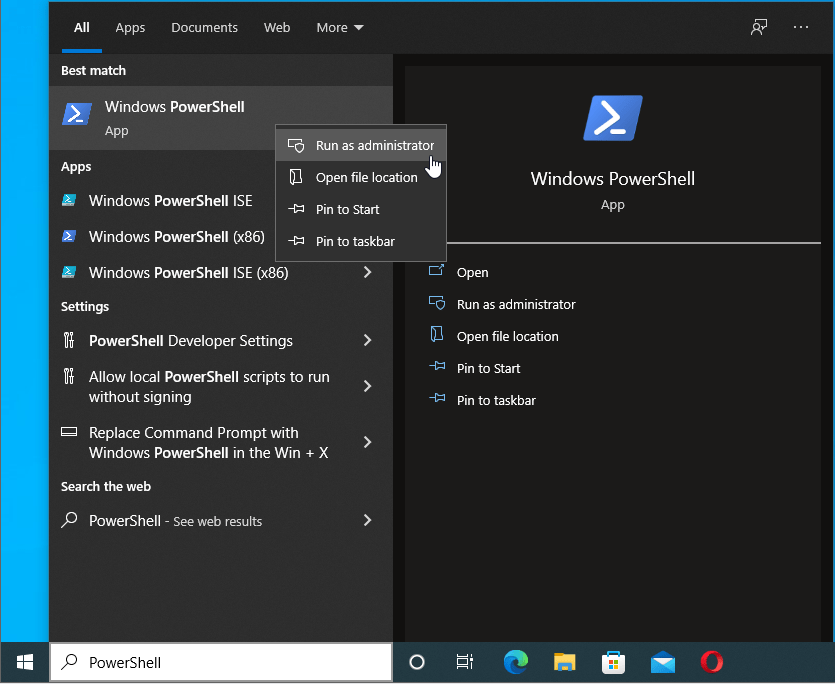Open the More dropdown filter
Image resolution: width=835 pixels, height=684 pixels.
click(340, 28)
